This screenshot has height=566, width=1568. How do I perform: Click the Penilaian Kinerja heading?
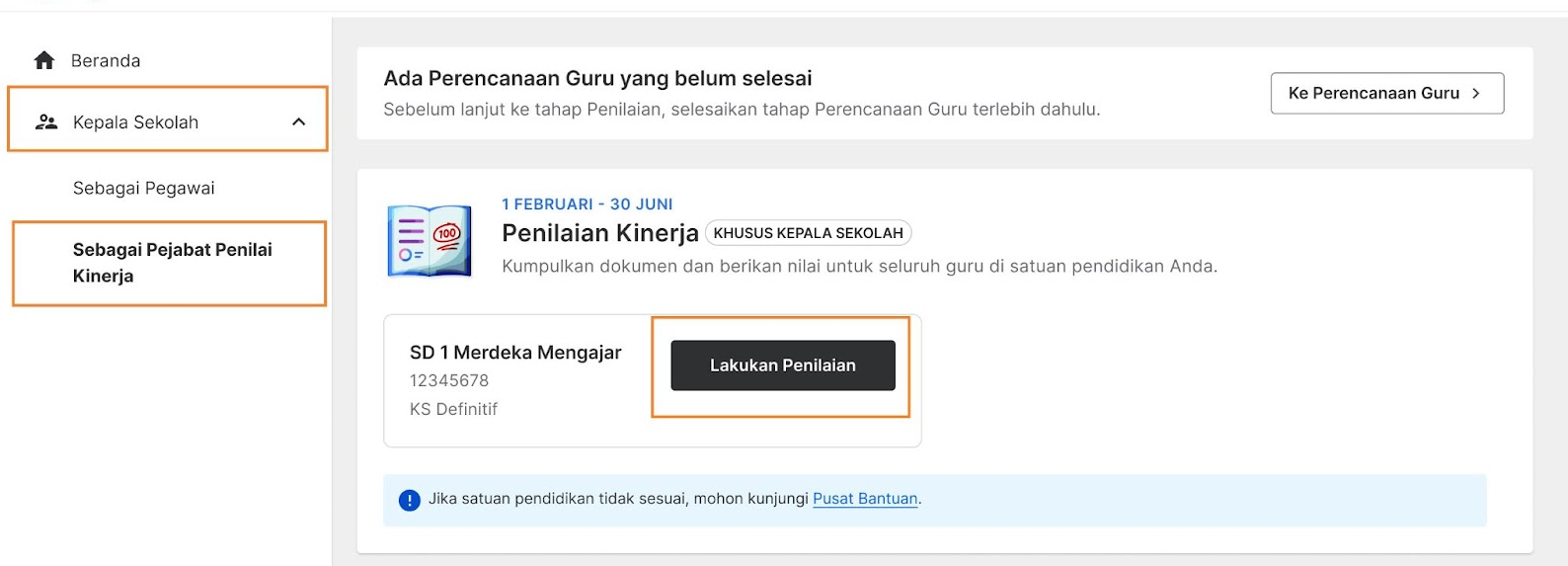coord(600,233)
